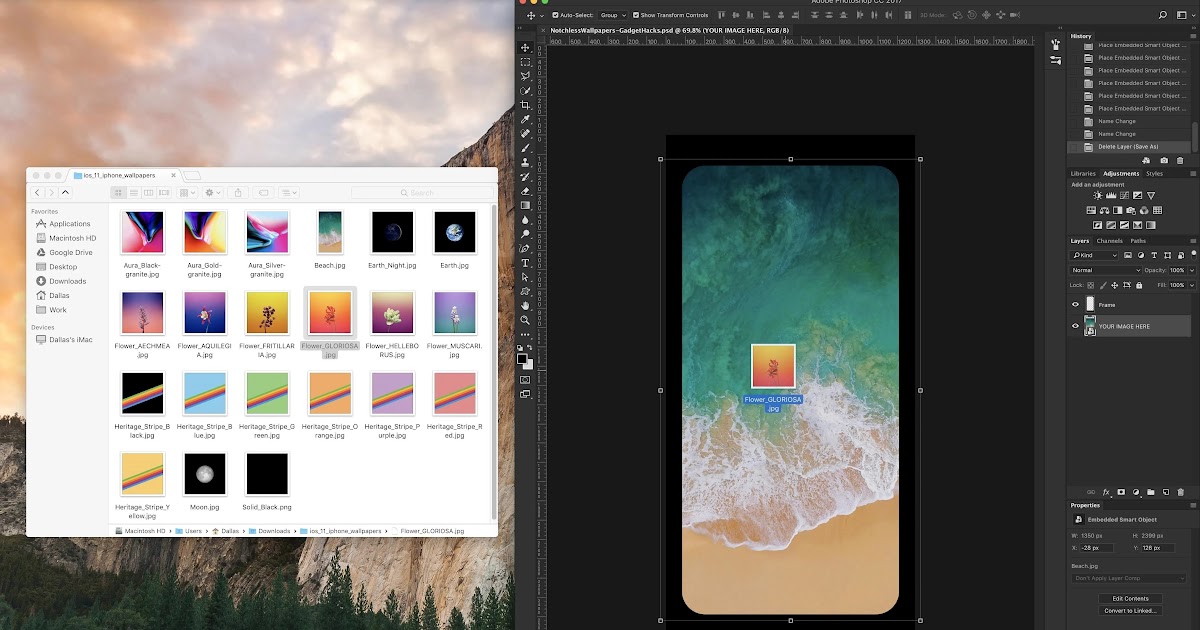
Task: Add Brightness/Contrast adjustment icon
Action: (x=1097, y=196)
